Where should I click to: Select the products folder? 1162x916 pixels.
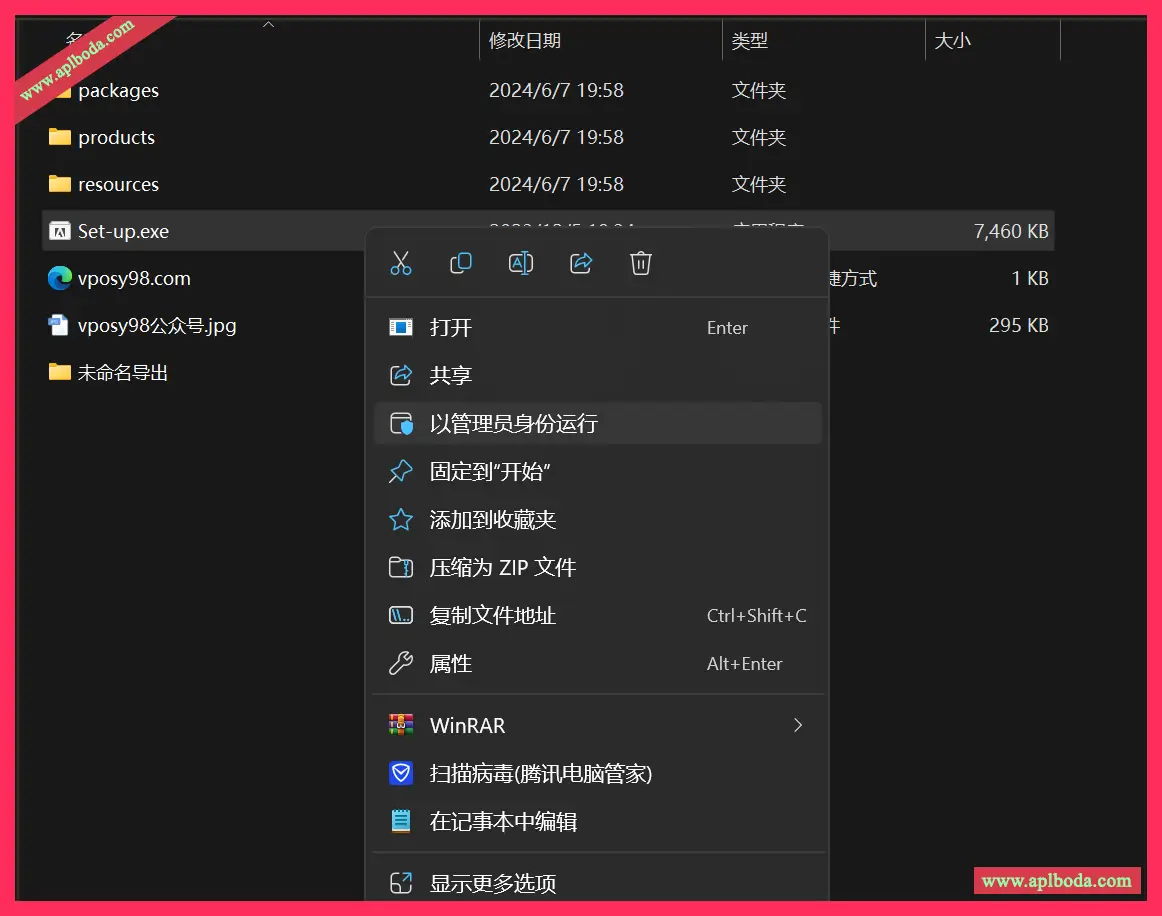coord(116,138)
